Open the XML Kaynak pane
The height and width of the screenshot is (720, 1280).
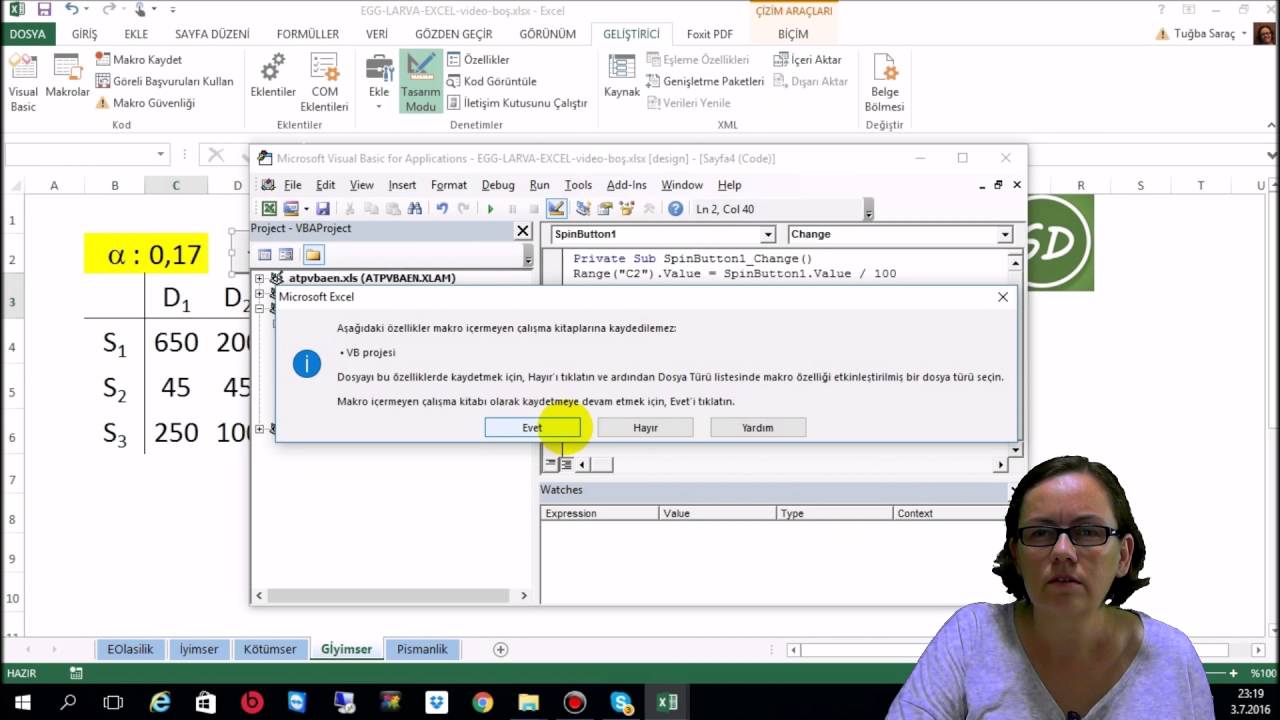click(622, 78)
